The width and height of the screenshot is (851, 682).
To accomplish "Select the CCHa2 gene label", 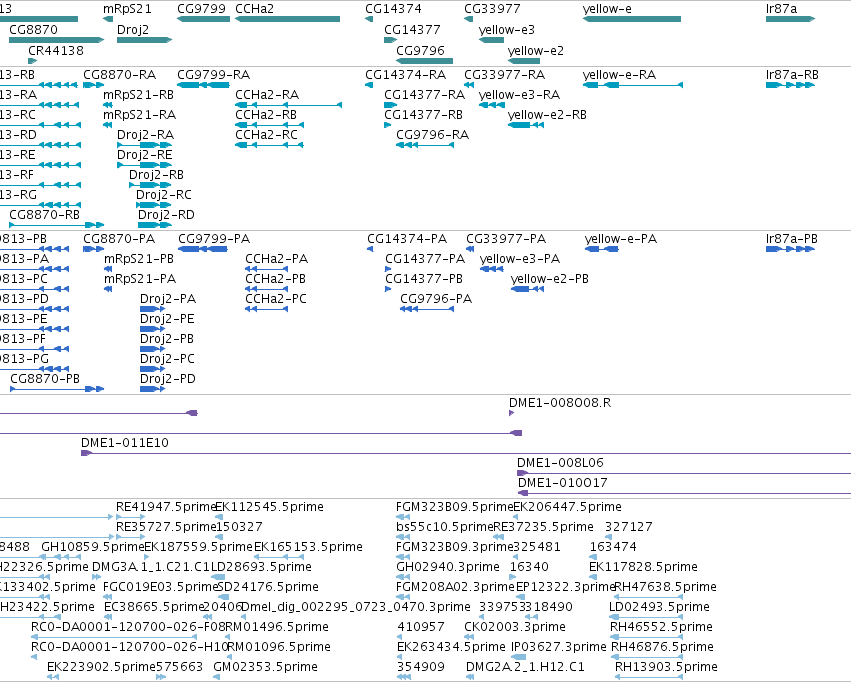I will point(254,9).
